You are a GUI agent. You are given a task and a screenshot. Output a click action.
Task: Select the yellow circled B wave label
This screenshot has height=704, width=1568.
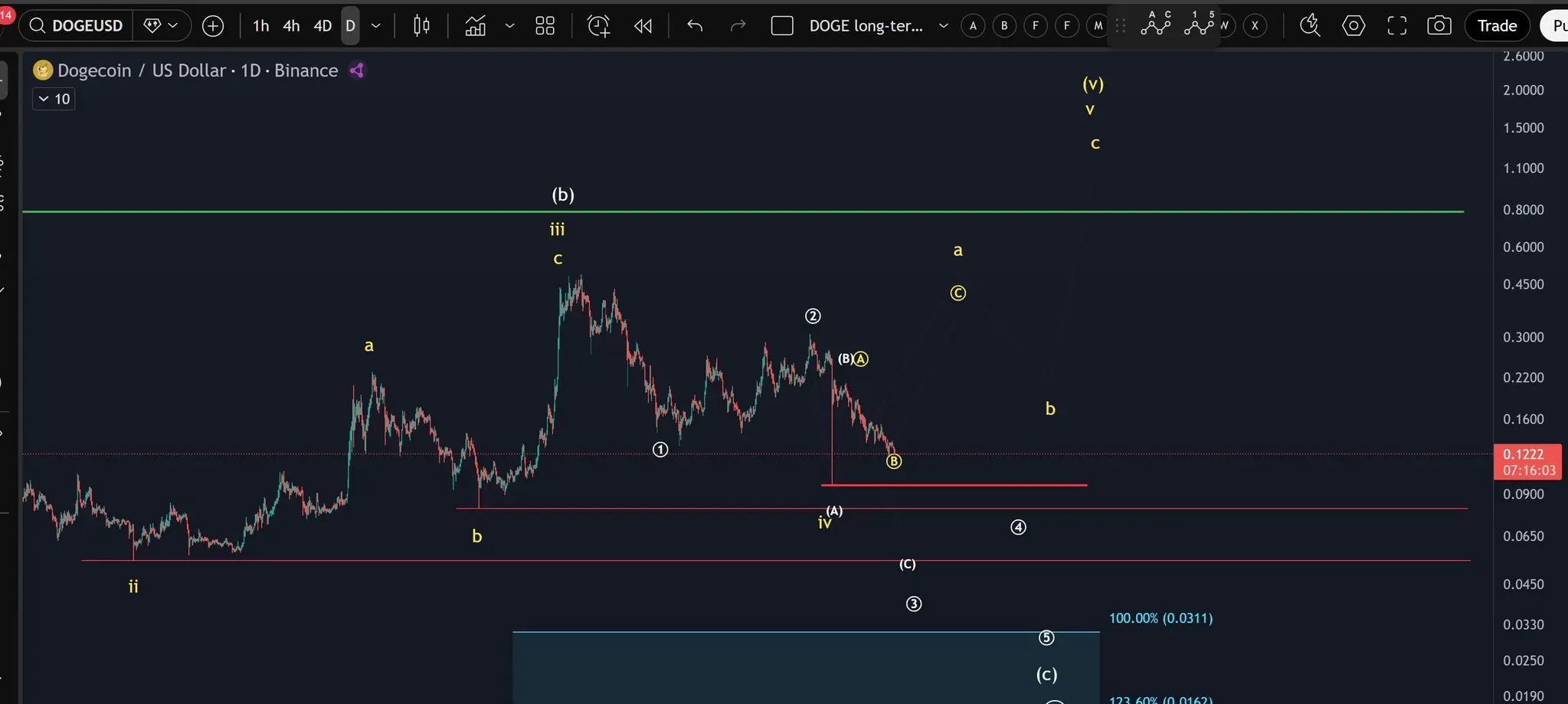click(894, 461)
